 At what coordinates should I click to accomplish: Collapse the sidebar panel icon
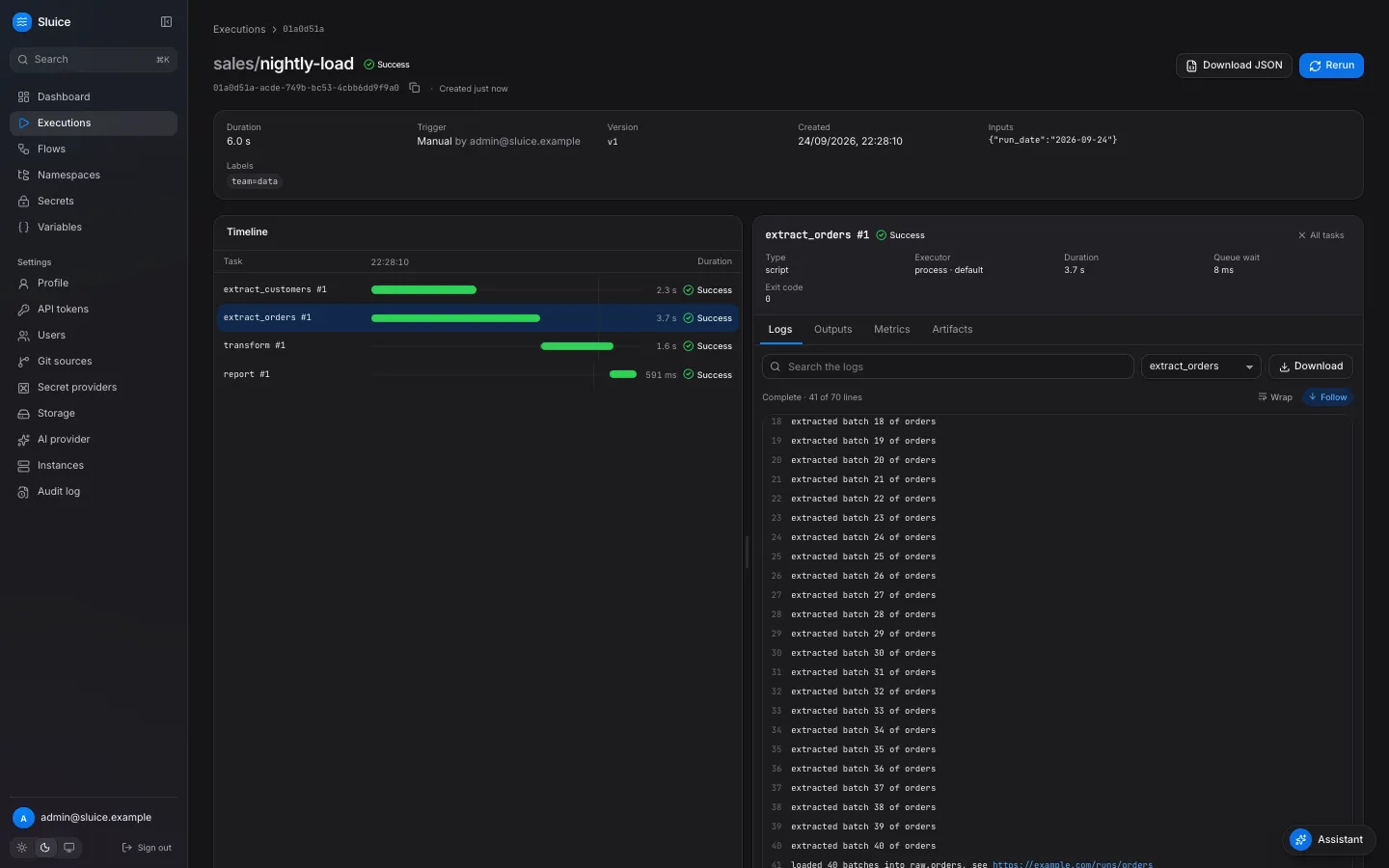(166, 22)
